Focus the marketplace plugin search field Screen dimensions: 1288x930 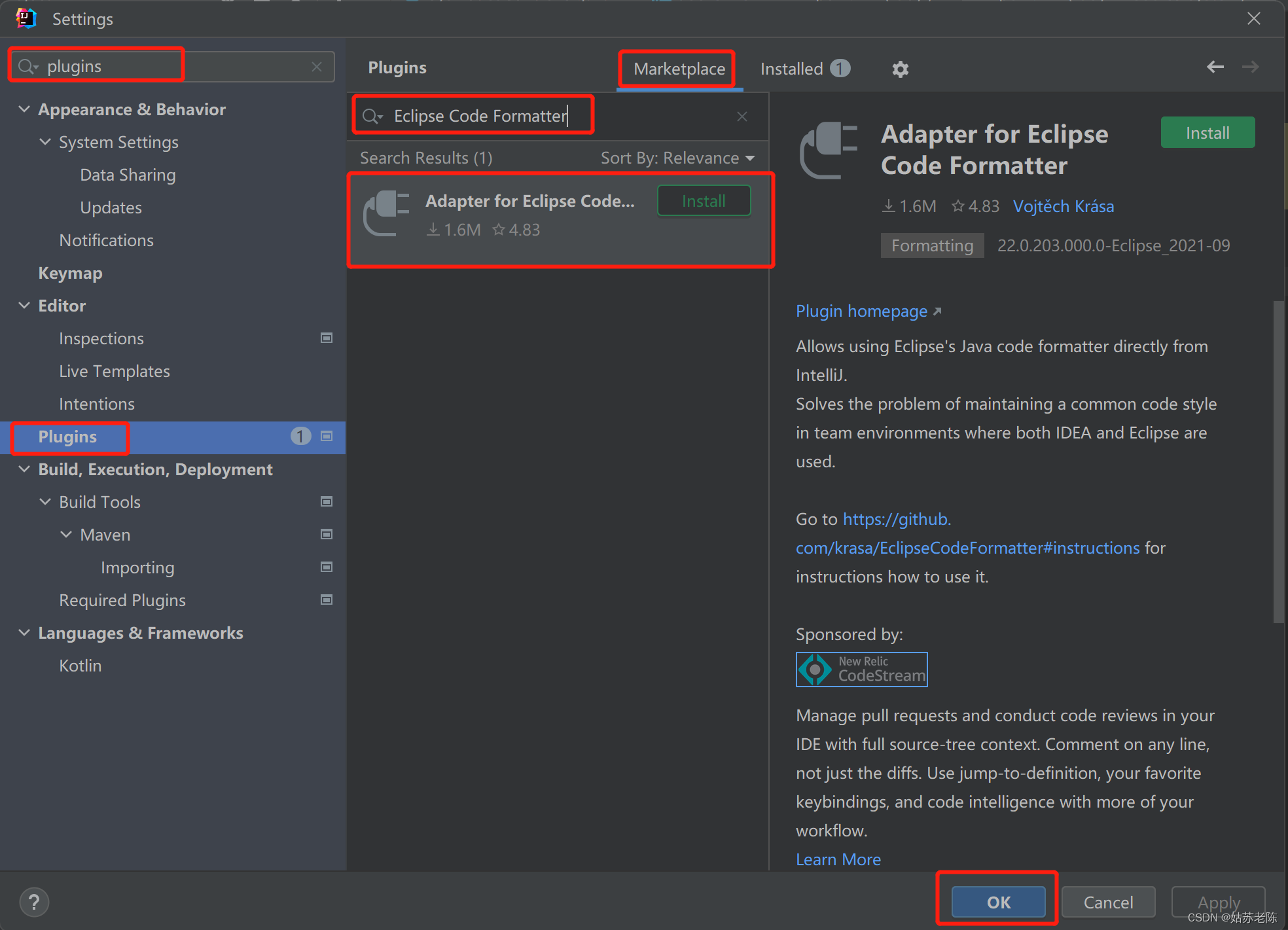click(x=558, y=116)
